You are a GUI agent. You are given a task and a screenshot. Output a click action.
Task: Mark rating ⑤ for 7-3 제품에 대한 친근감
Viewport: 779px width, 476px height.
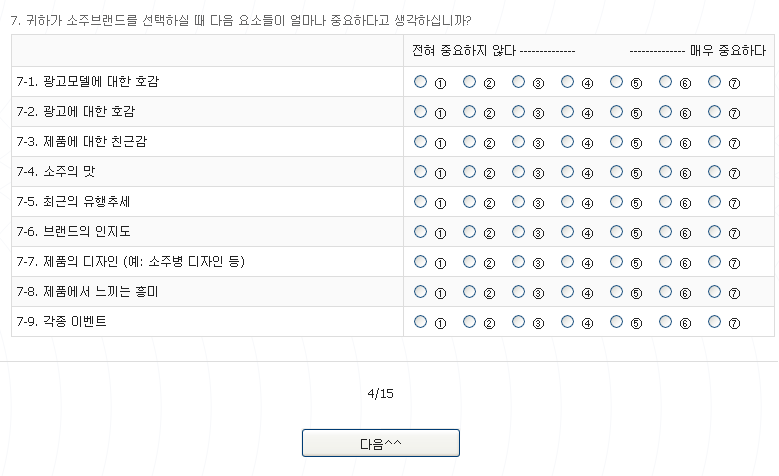(x=616, y=142)
